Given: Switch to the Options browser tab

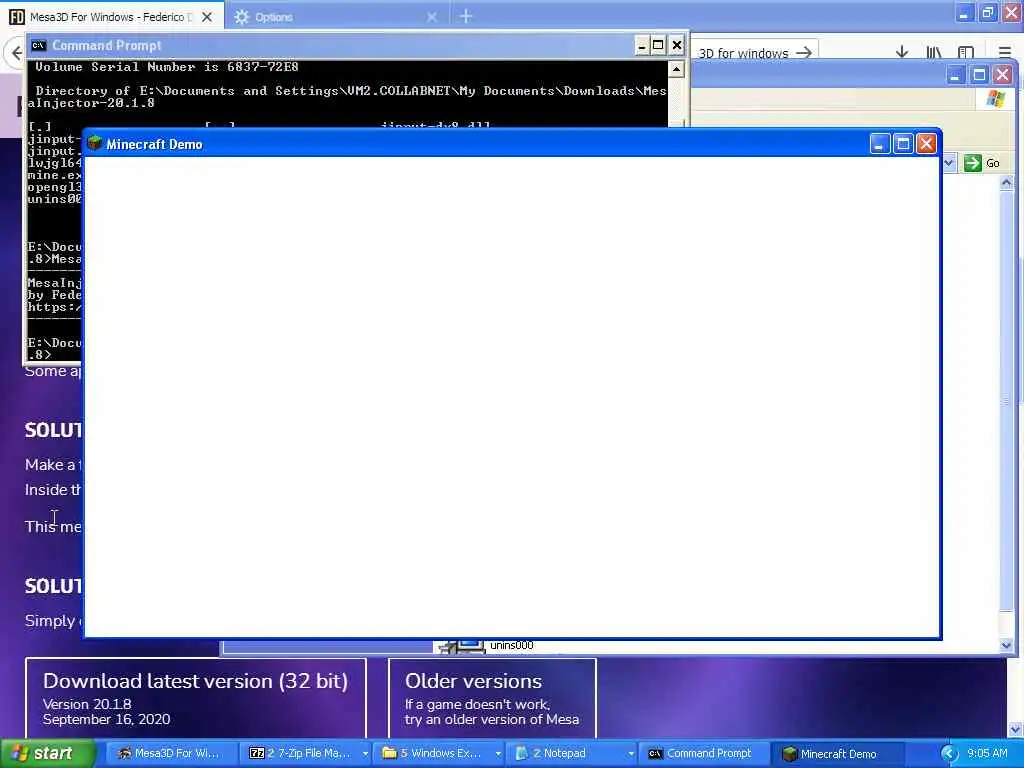Looking at the screenshot, I should [x=274, y=17].
